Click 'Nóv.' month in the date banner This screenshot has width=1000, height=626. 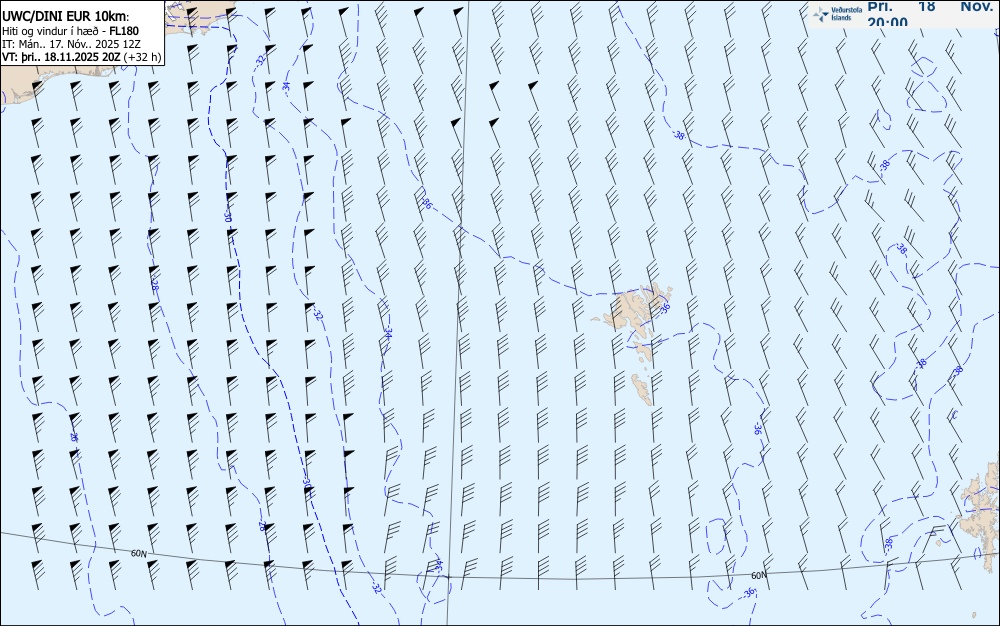976,6
